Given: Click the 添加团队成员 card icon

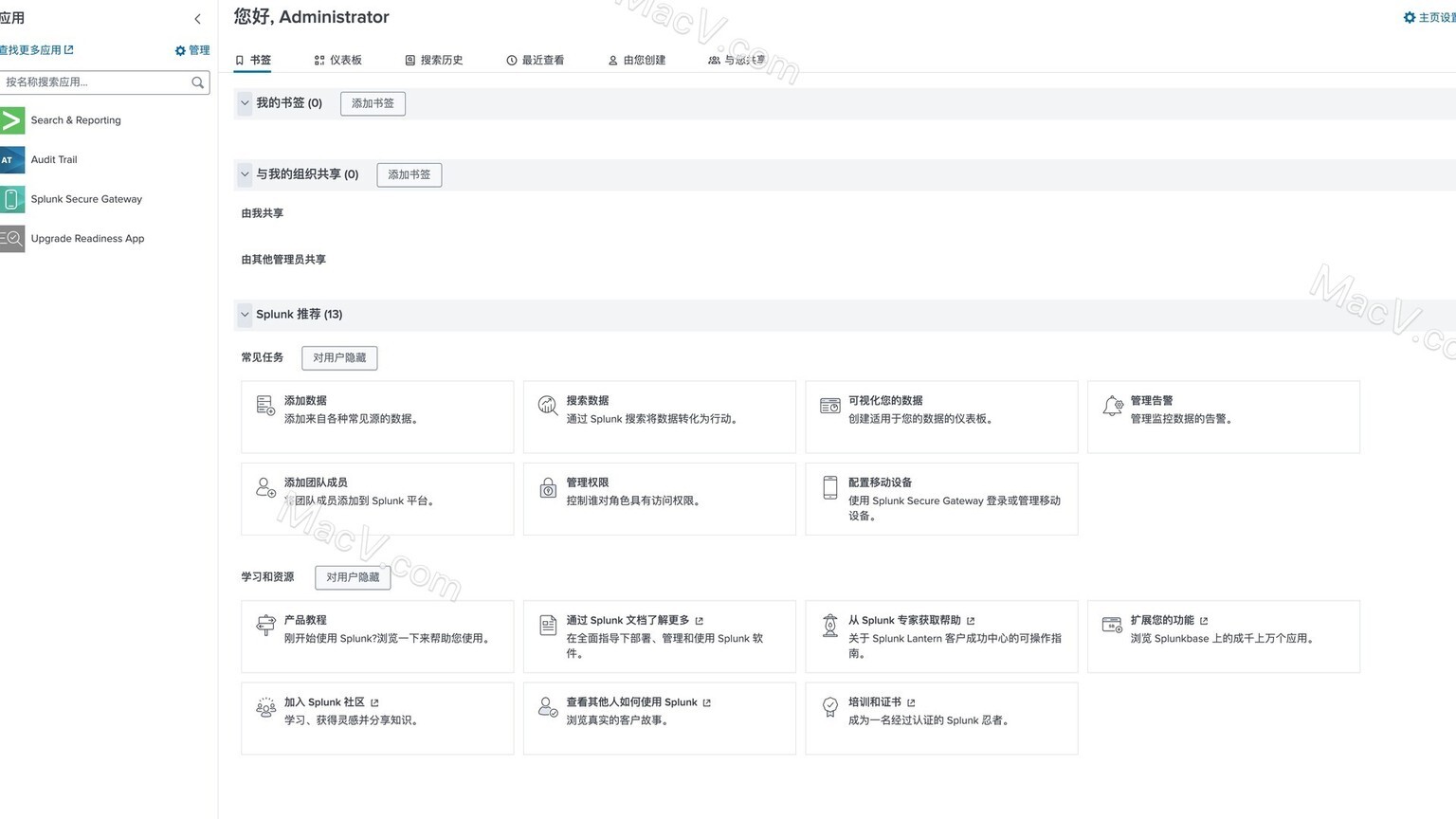Looking at the screenshot, I should [265, 487].
